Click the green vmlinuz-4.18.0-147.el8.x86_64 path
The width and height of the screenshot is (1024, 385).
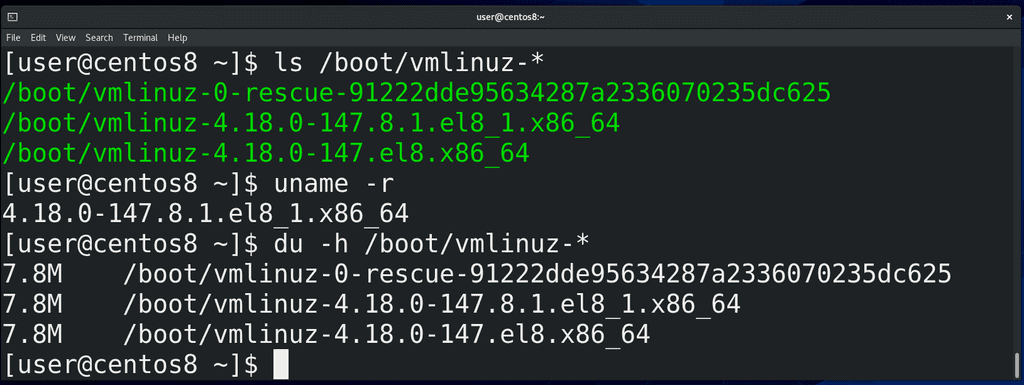point(266,153)
